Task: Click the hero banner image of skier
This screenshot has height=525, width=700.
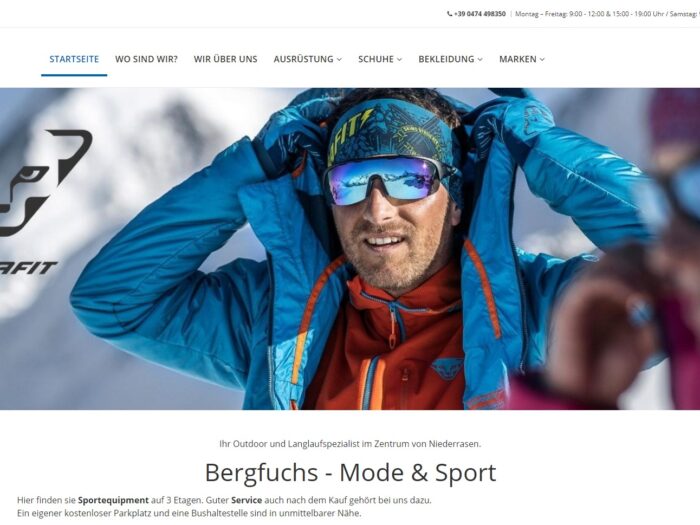Action: (350, 249)
